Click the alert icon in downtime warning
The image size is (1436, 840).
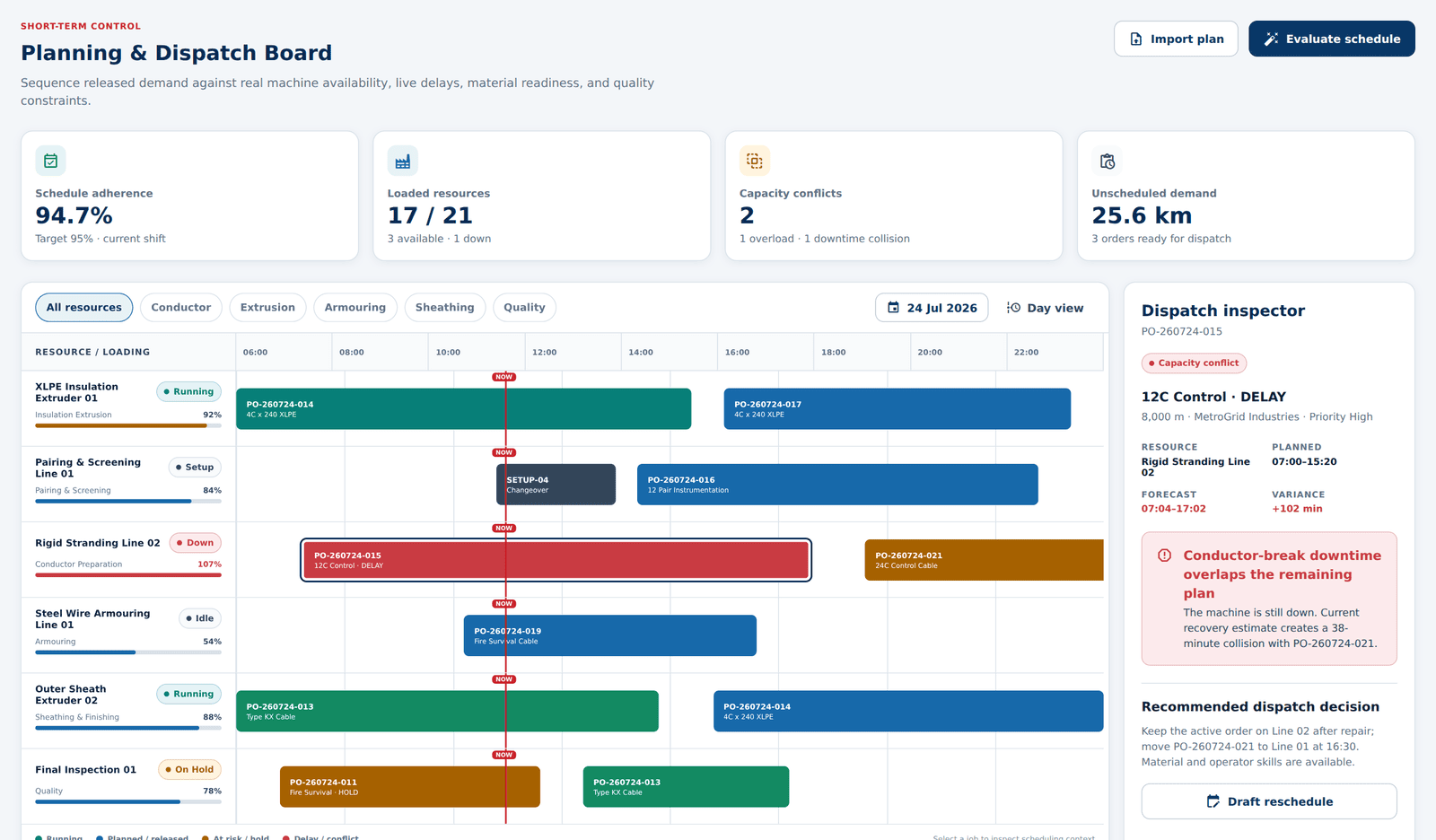tap(1164, 556)
